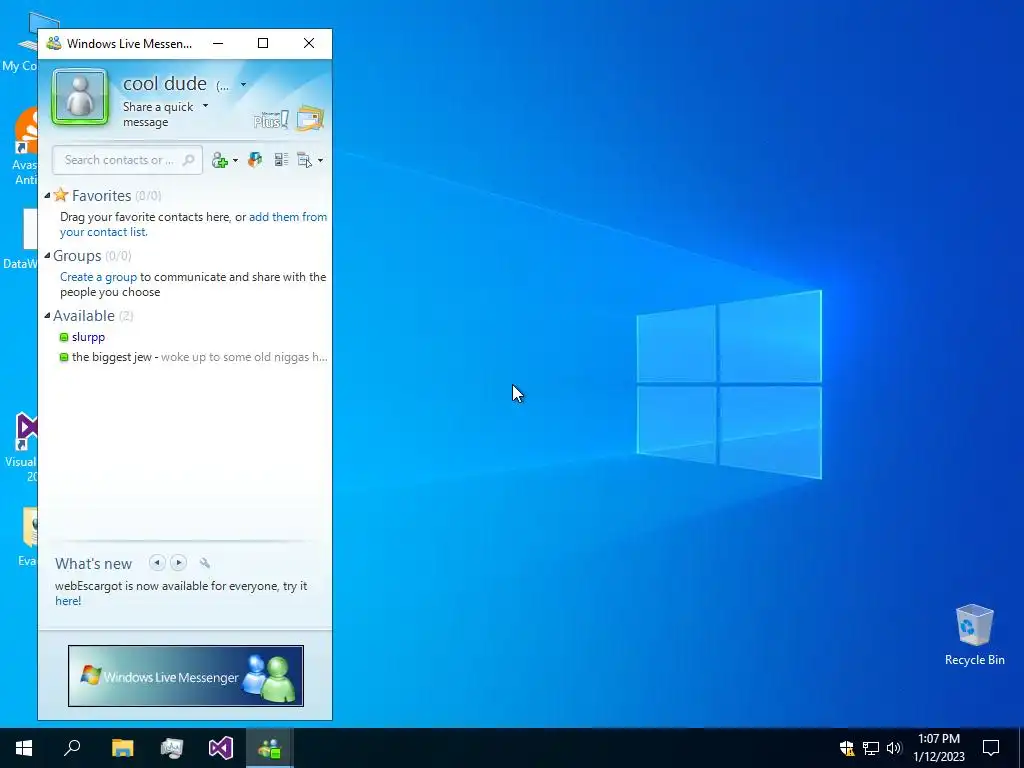Screen dimensions: 1024x768
Task: Click the contact list layout icon
Action: point(281,160)
